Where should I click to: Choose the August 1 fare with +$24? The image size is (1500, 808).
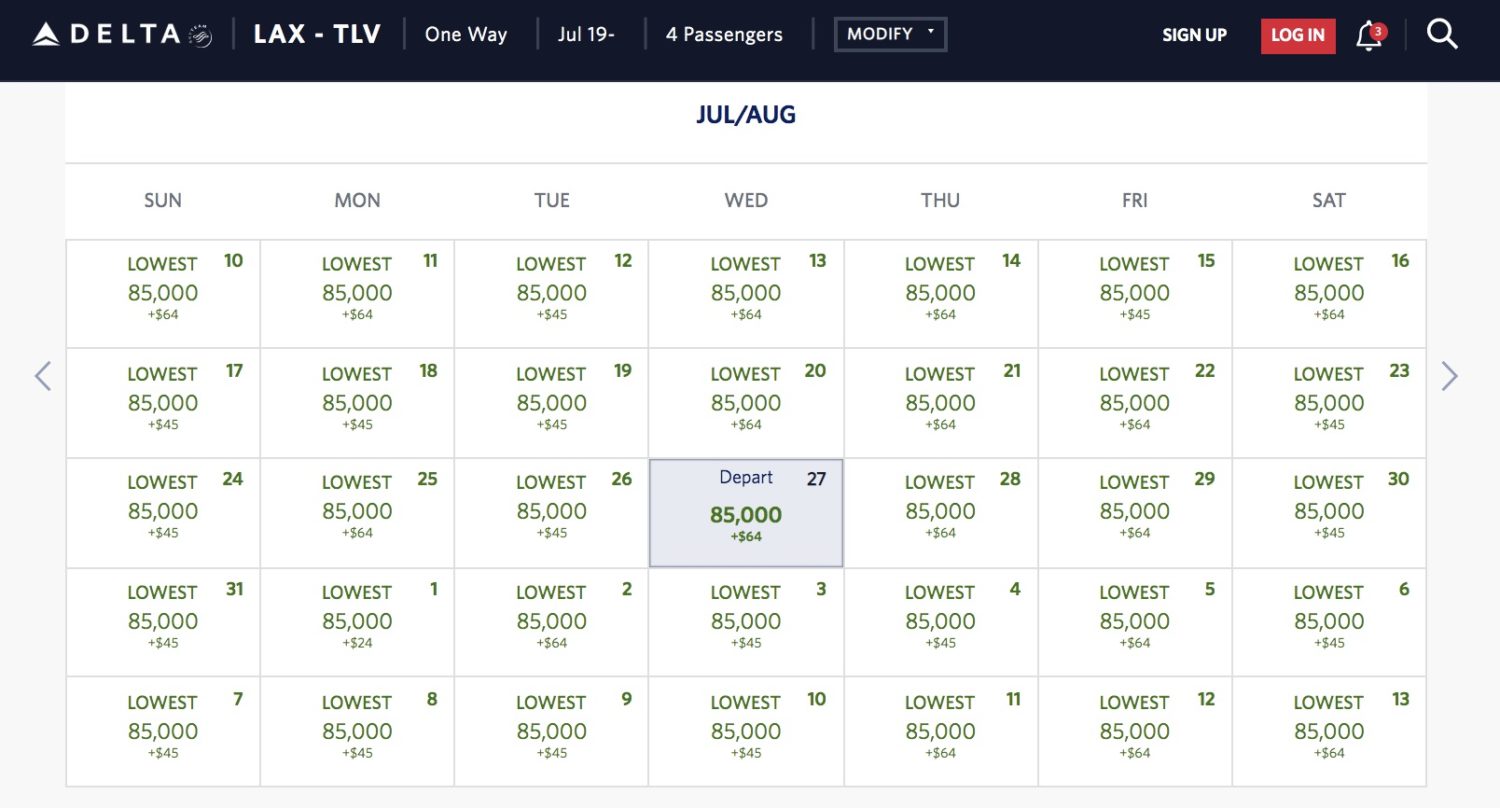tap(357, 621)
